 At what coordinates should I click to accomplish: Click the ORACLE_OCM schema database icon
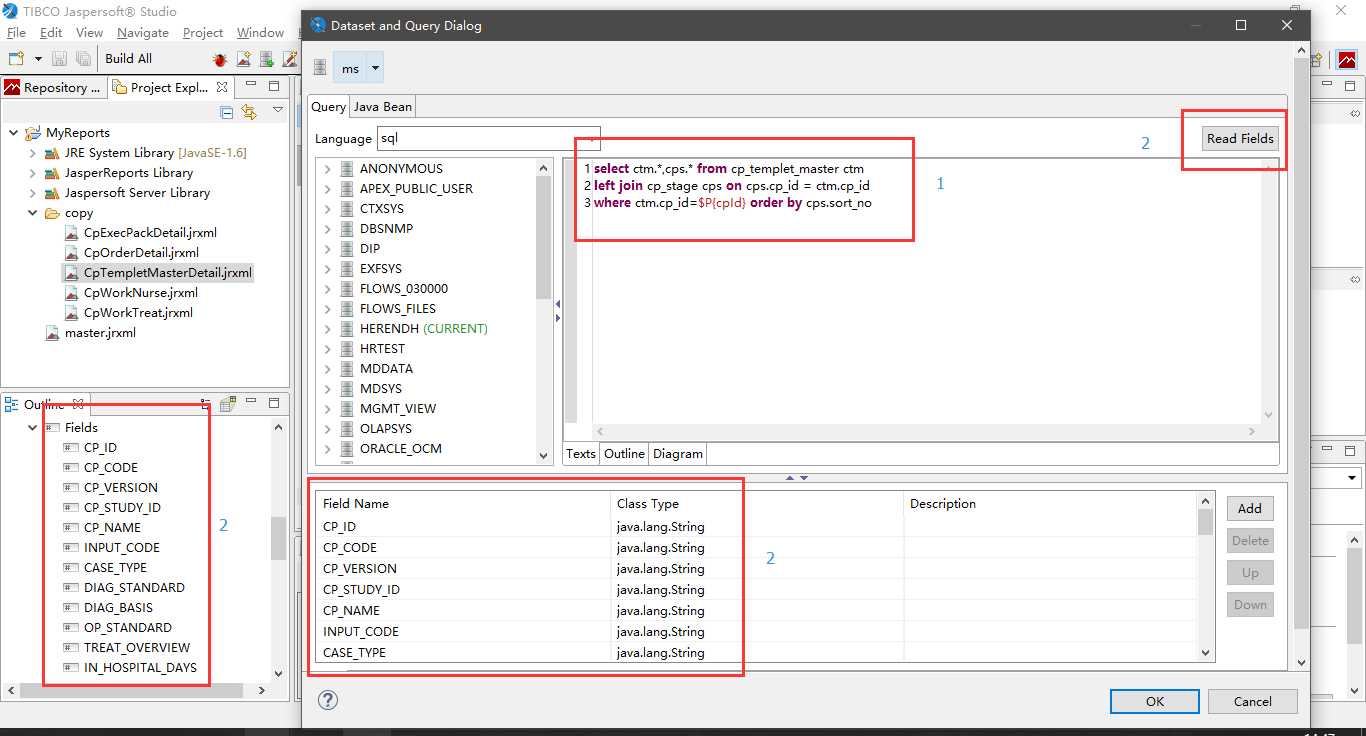pos(347,449)
